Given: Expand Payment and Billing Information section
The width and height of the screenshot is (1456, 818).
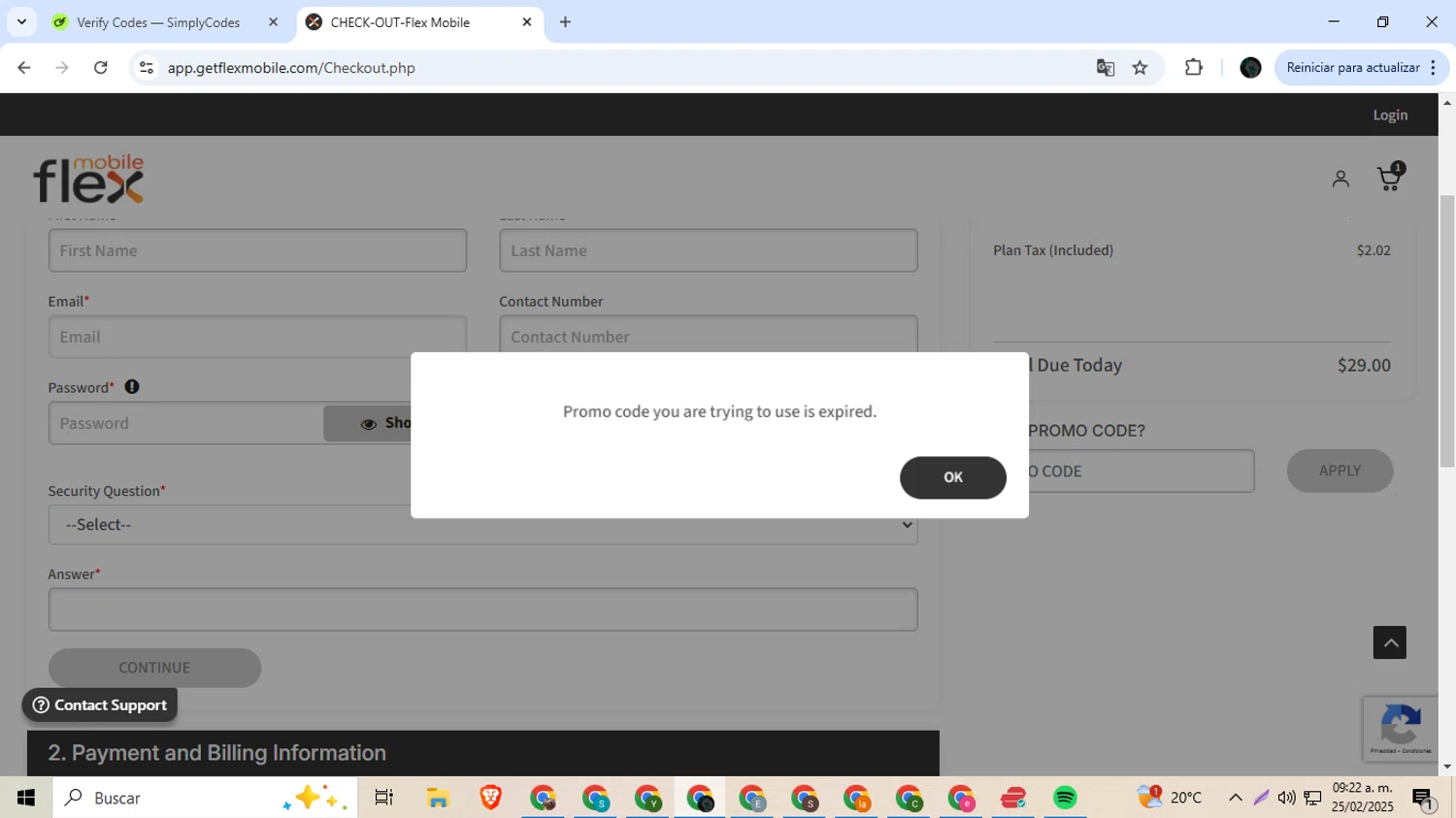Looking at the screenshot, I should pyautogui.click(x=482, y=753).
